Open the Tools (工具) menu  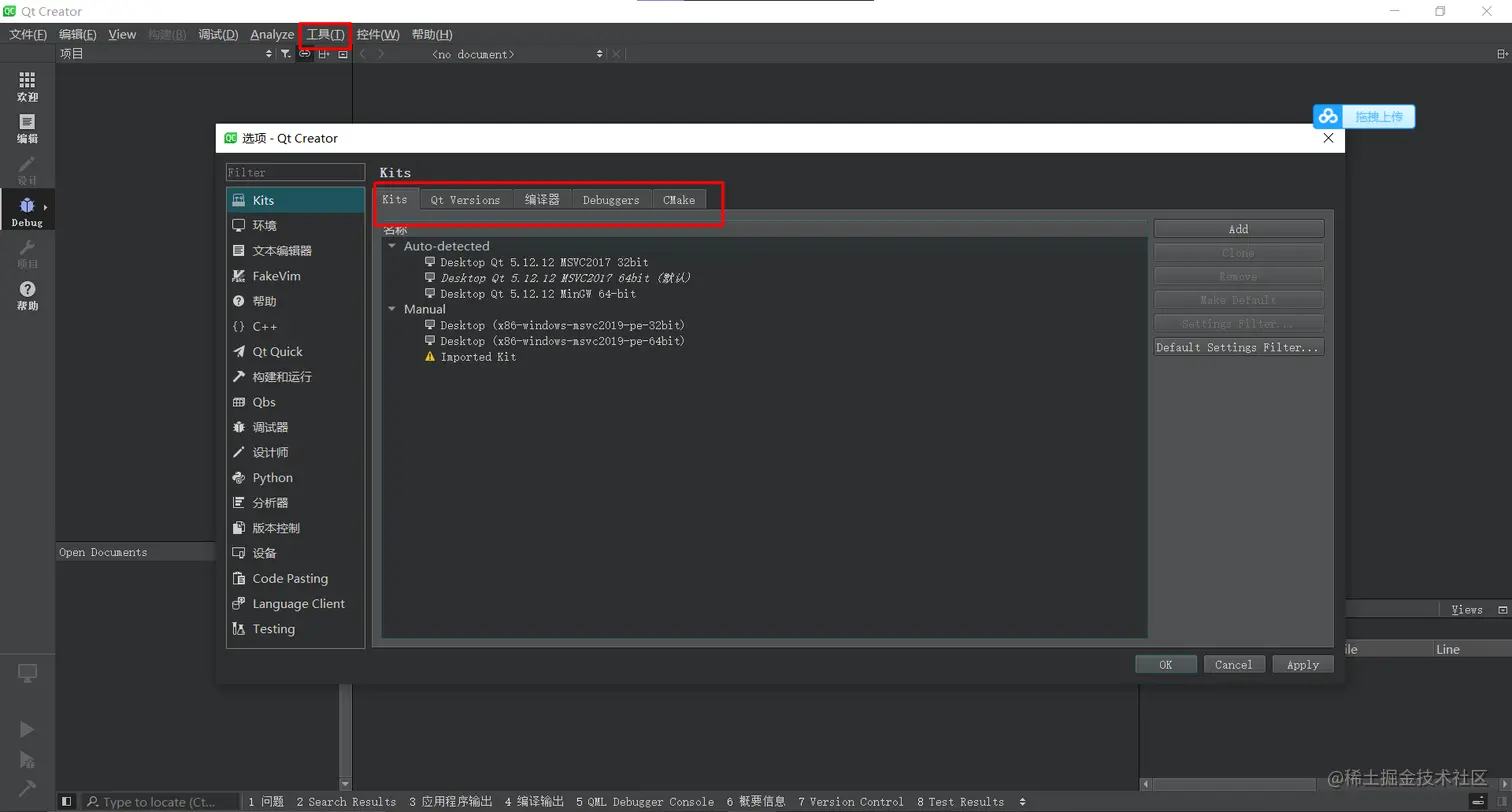(x=325, y=35)
